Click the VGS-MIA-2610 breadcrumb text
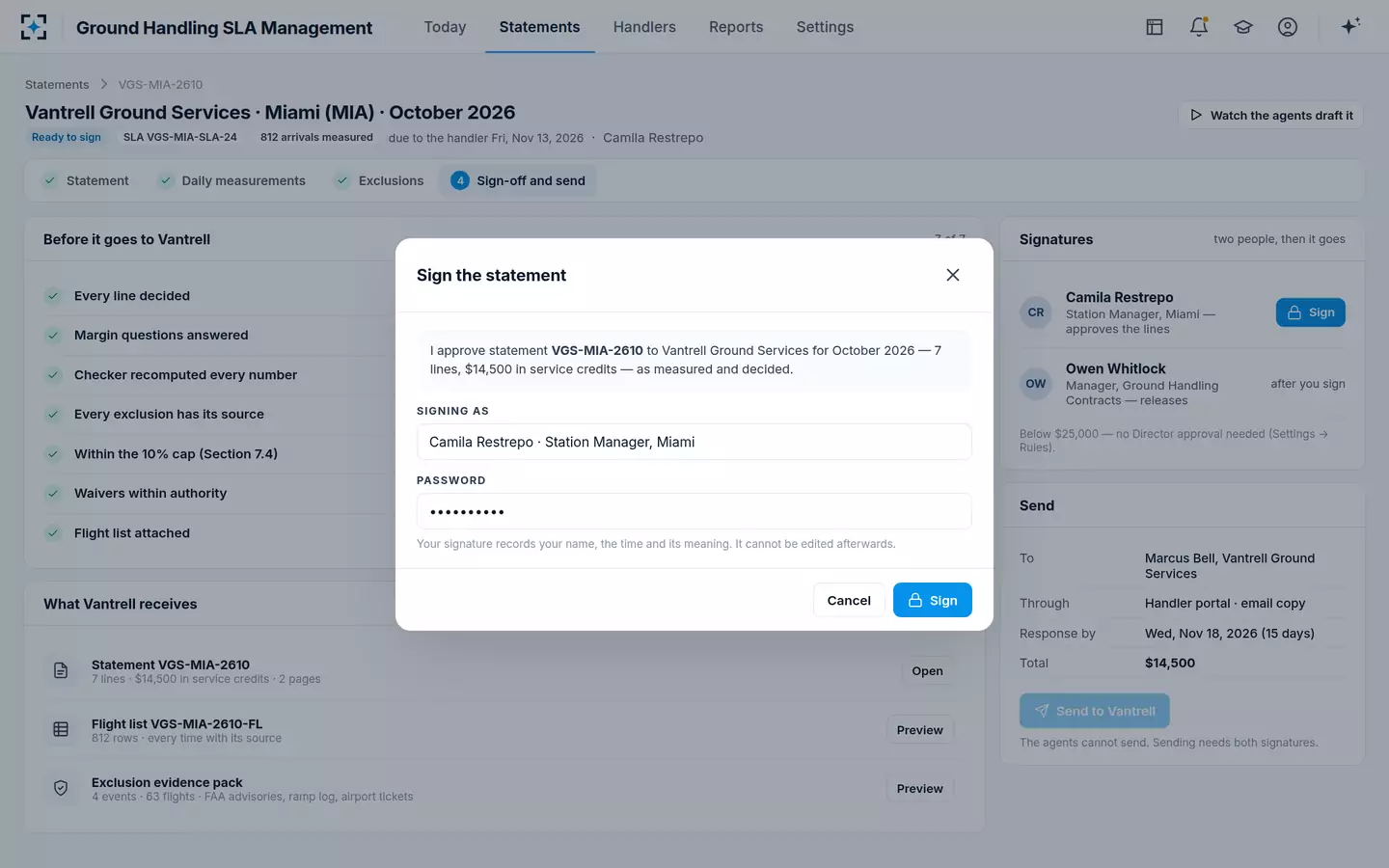 point(160,85)
